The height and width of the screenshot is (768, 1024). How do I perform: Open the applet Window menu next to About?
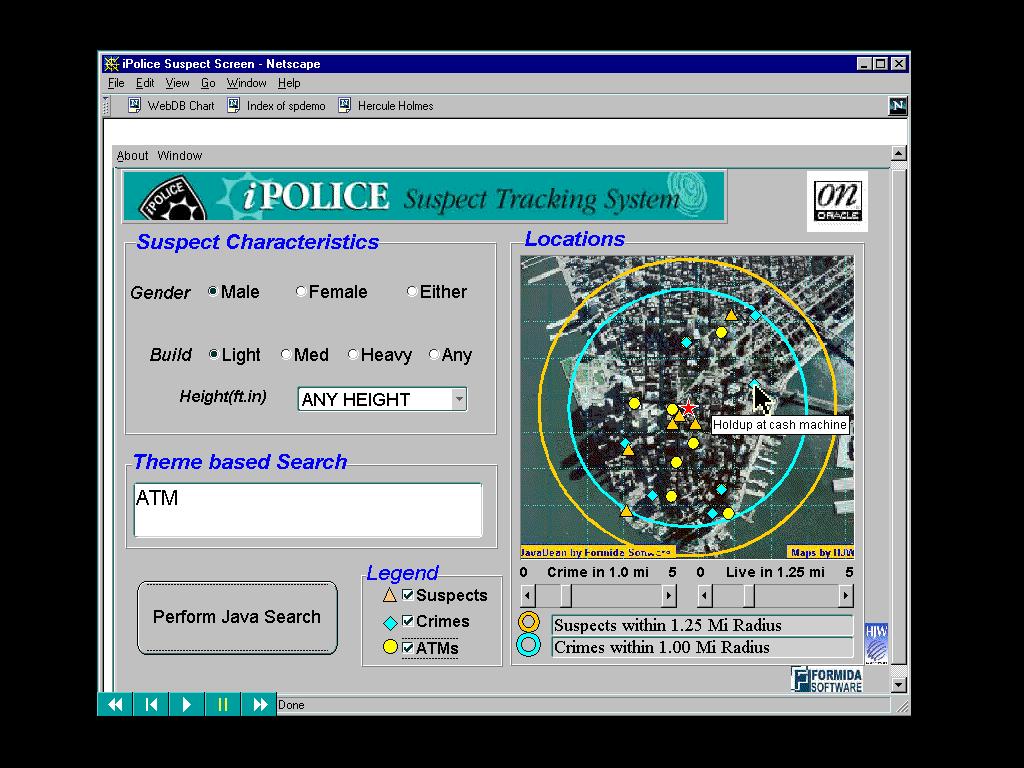coord(180,155)
